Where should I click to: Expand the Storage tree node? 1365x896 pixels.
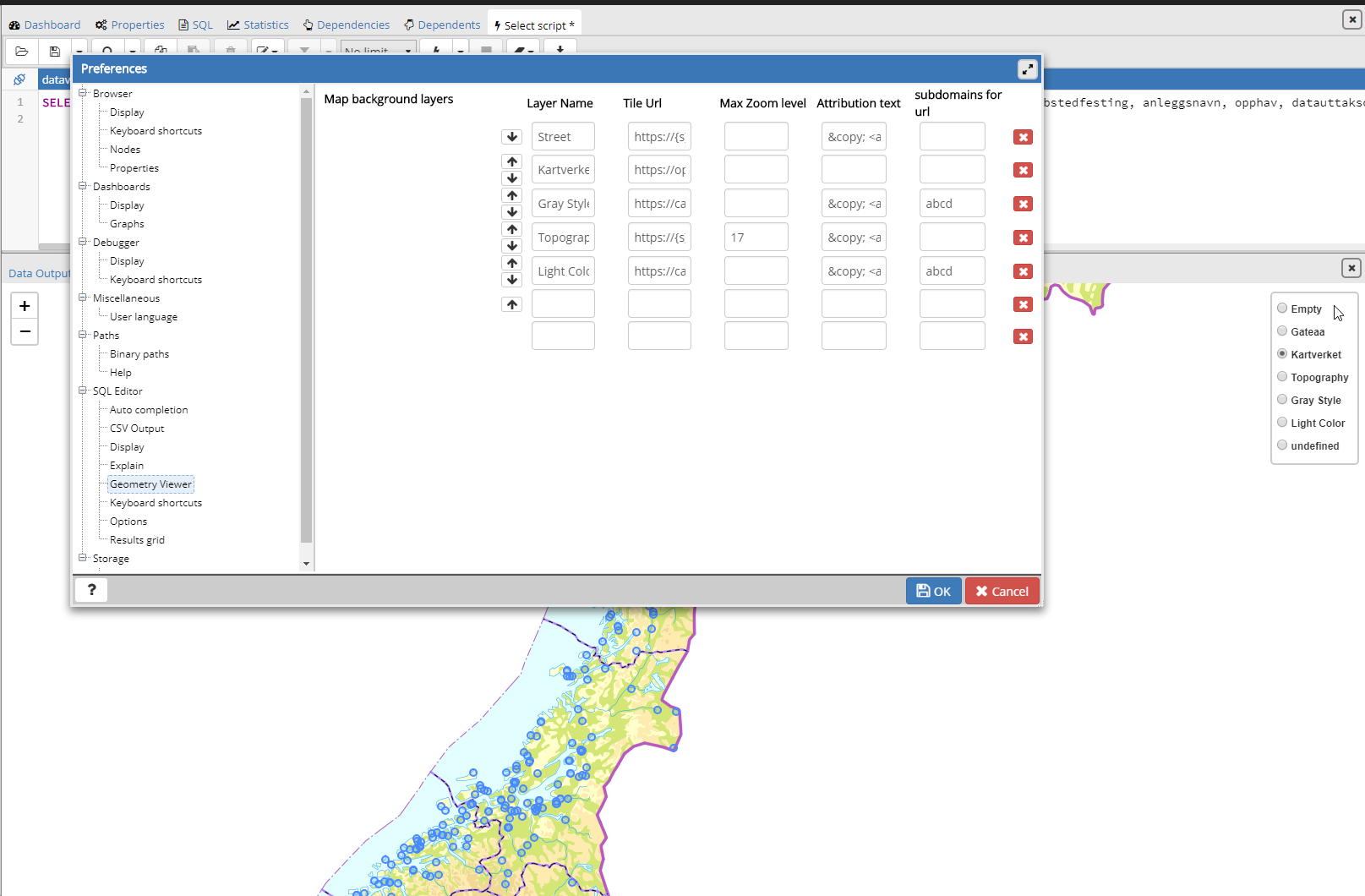(x=83, y=558)
